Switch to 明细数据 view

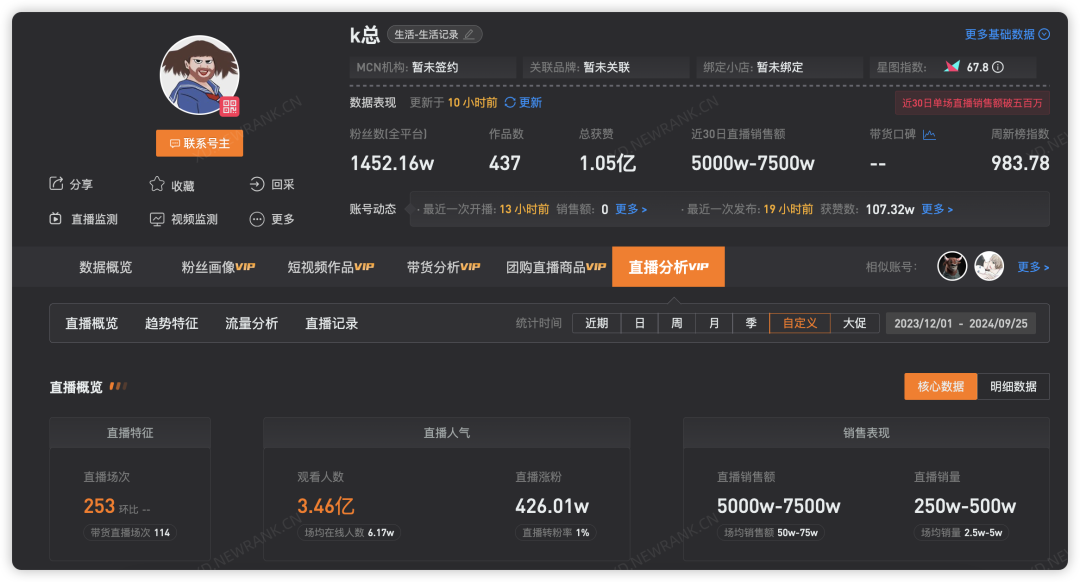[x=1013, y=386]
